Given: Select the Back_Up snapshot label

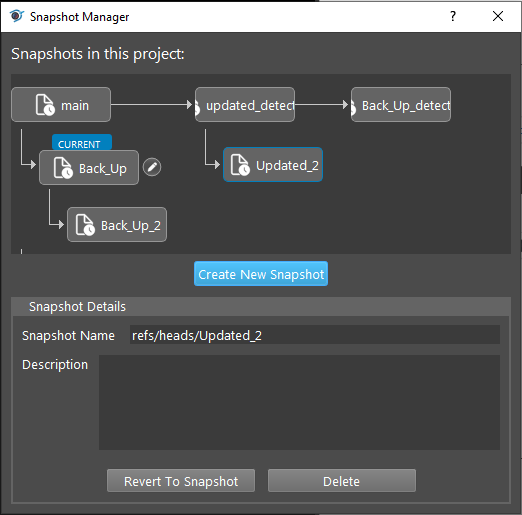Looking at the screenshot, I should [103, 169].
